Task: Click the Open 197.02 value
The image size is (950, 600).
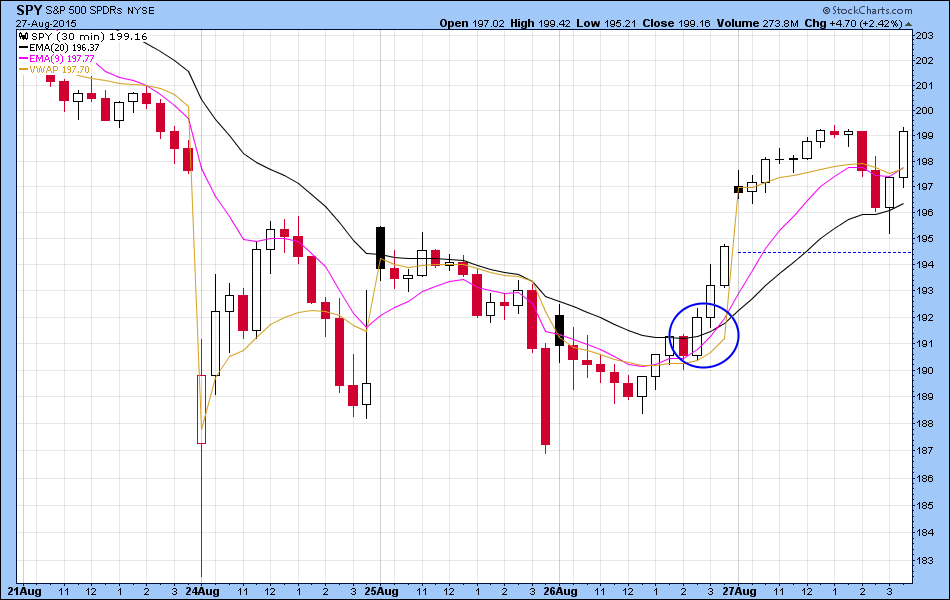Action: (x=471, y=23)
